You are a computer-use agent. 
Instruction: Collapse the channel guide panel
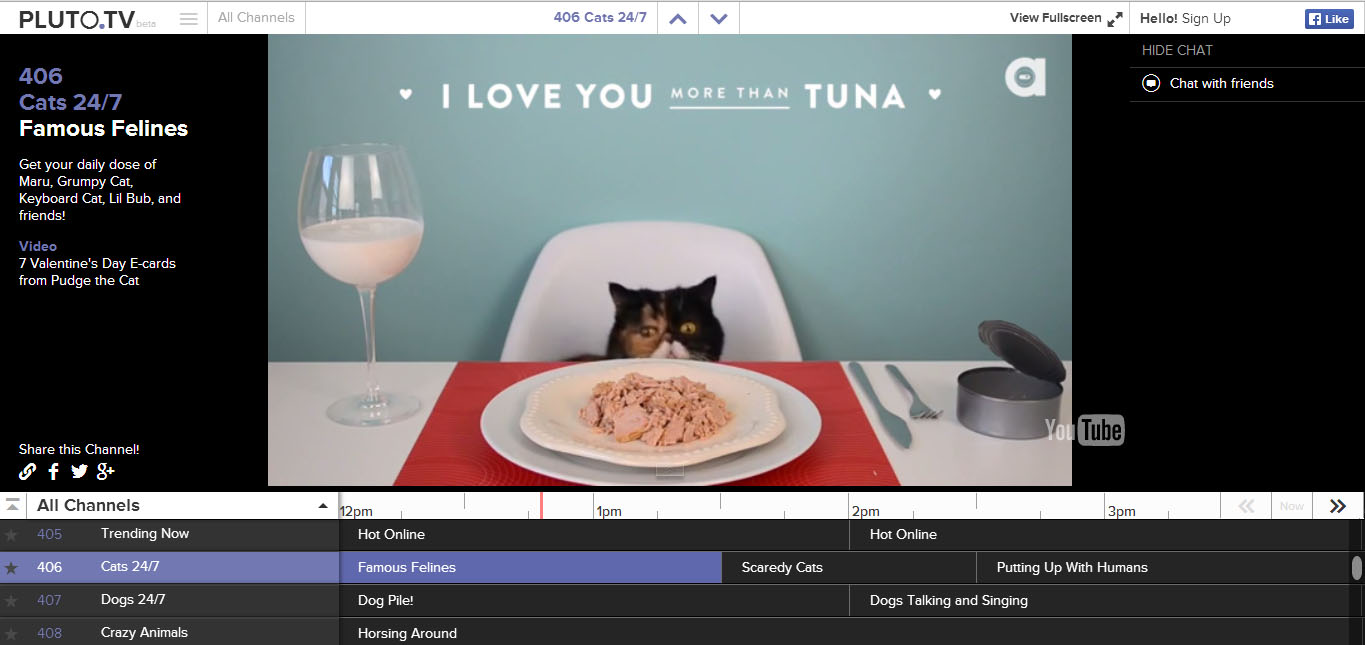[12, 506]
